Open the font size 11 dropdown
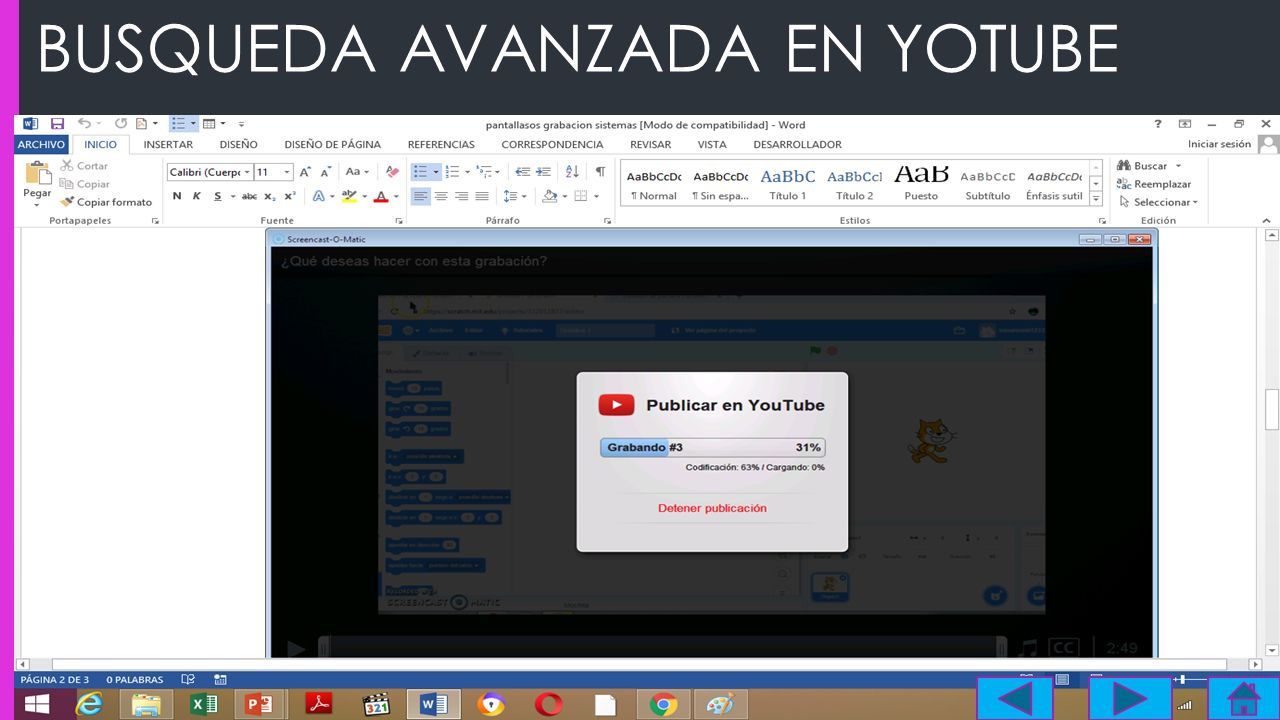This screenshot has width=1280, height=720. pos(287,172)
